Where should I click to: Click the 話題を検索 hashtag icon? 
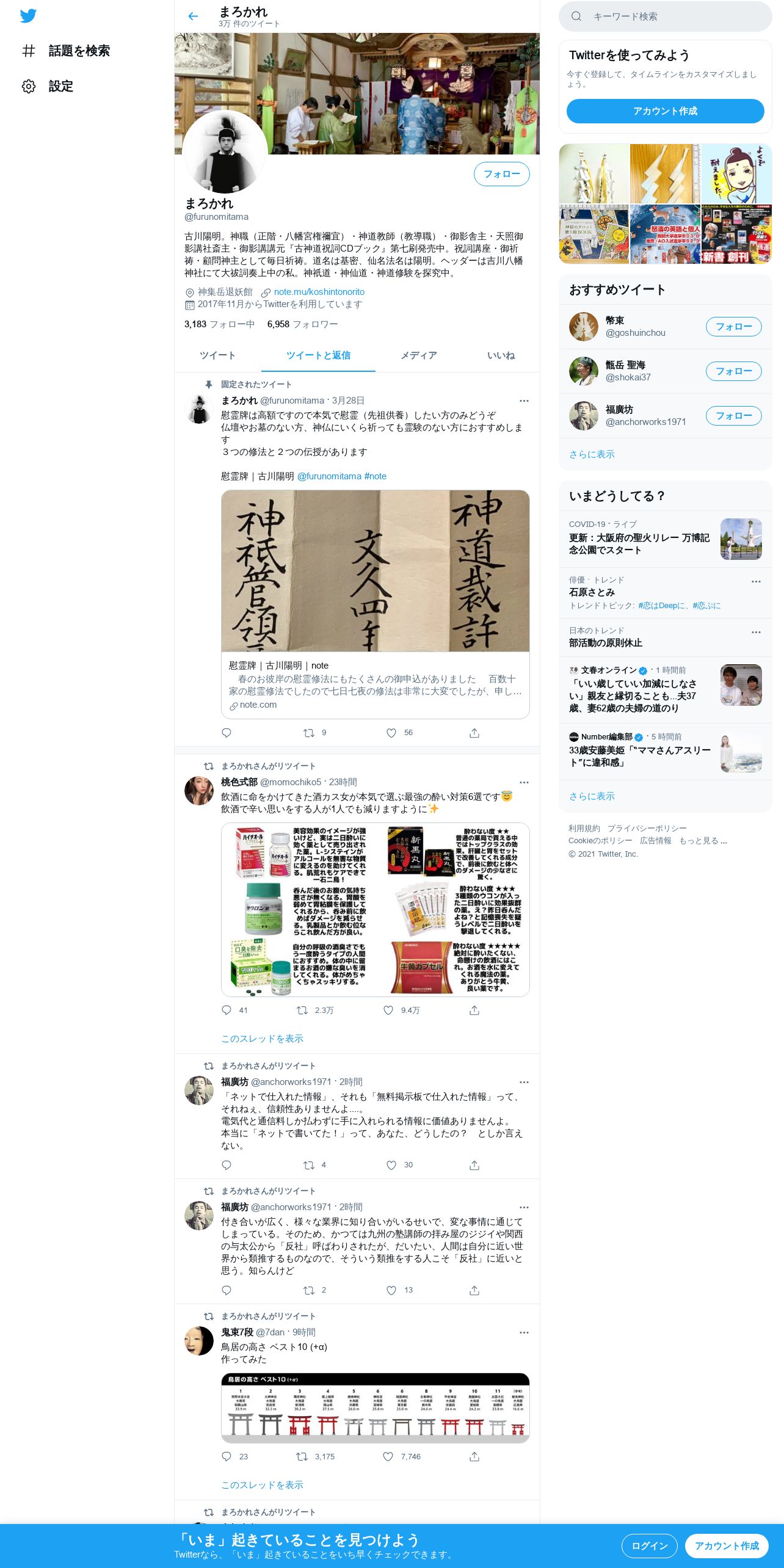pos(29,51)
